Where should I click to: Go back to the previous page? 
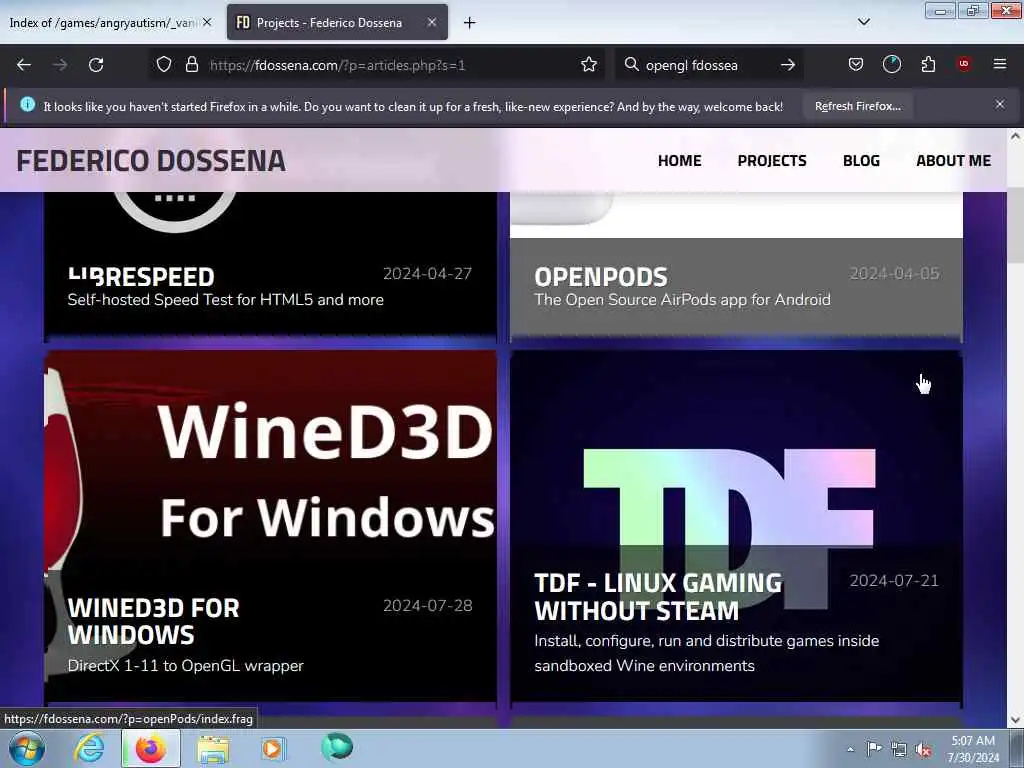pos(24,65)
